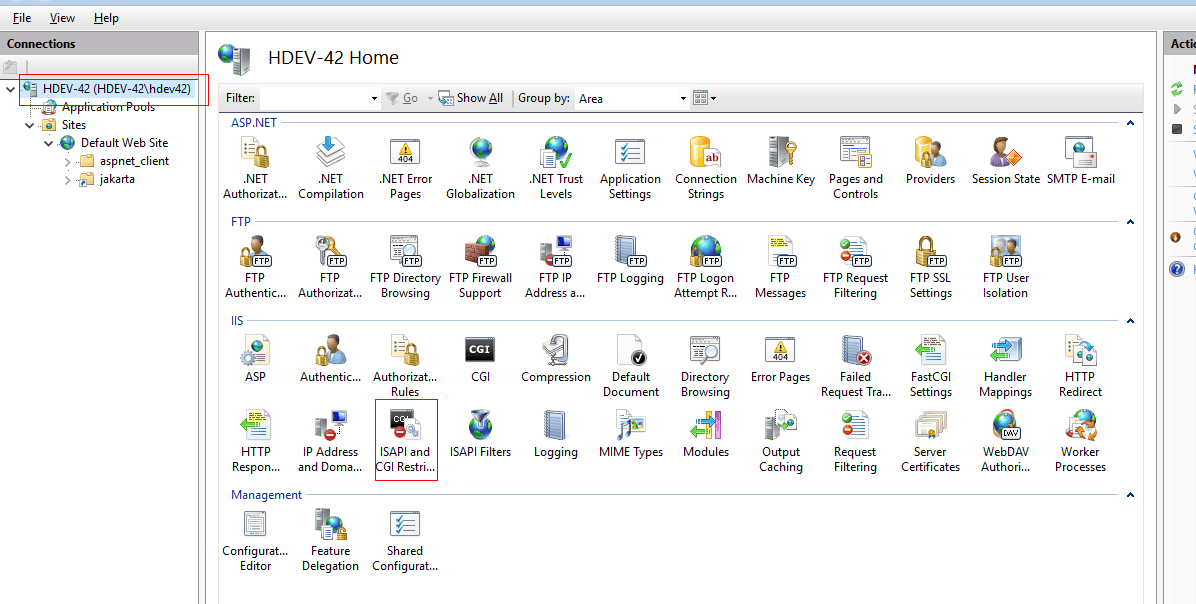Open ISAPI and CGI Restrictions feature

coord(405,441)
